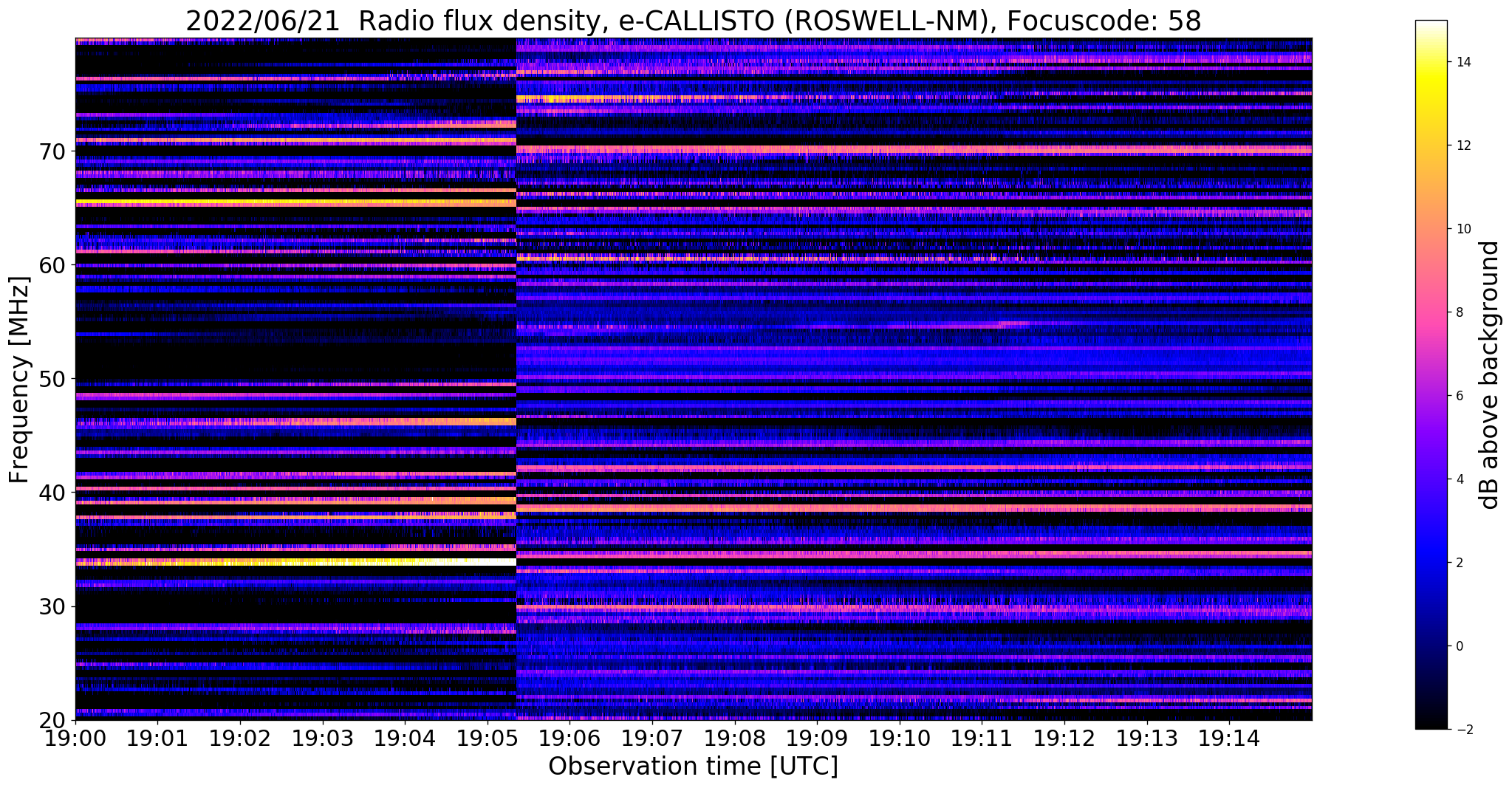This screenshot has height=788, width=1512.
Task: Click the 19:02 time tick label
Action: tap(240, 739)
